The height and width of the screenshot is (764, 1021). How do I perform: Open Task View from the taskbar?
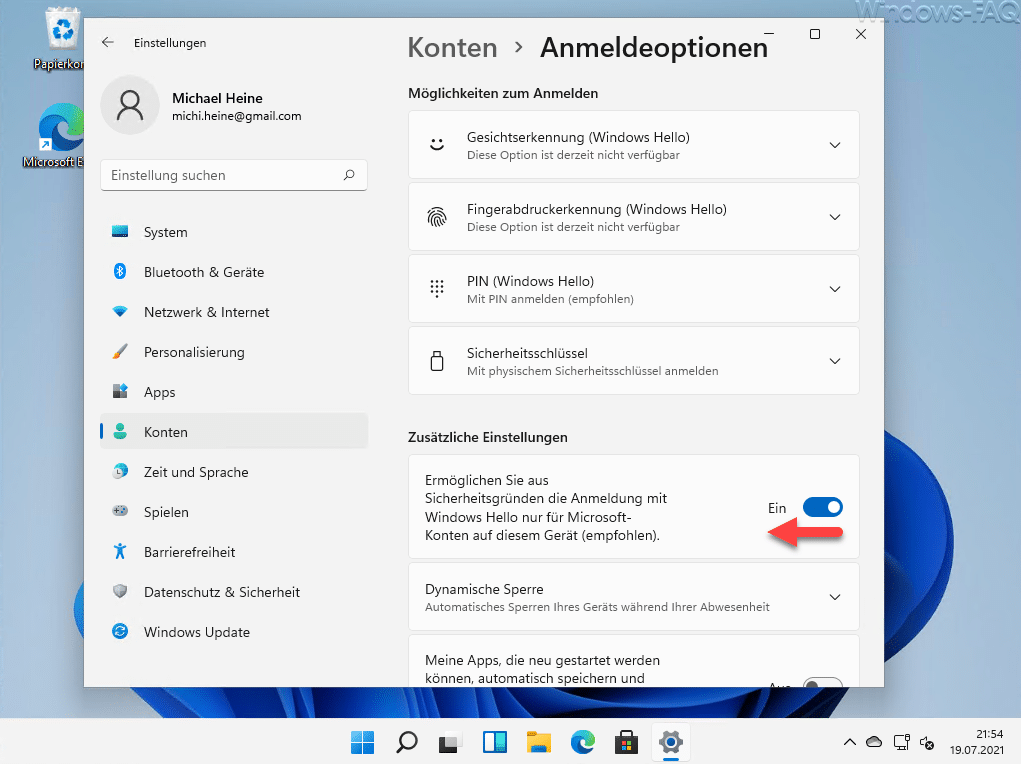pyautogui.click(x=450, y=742)
